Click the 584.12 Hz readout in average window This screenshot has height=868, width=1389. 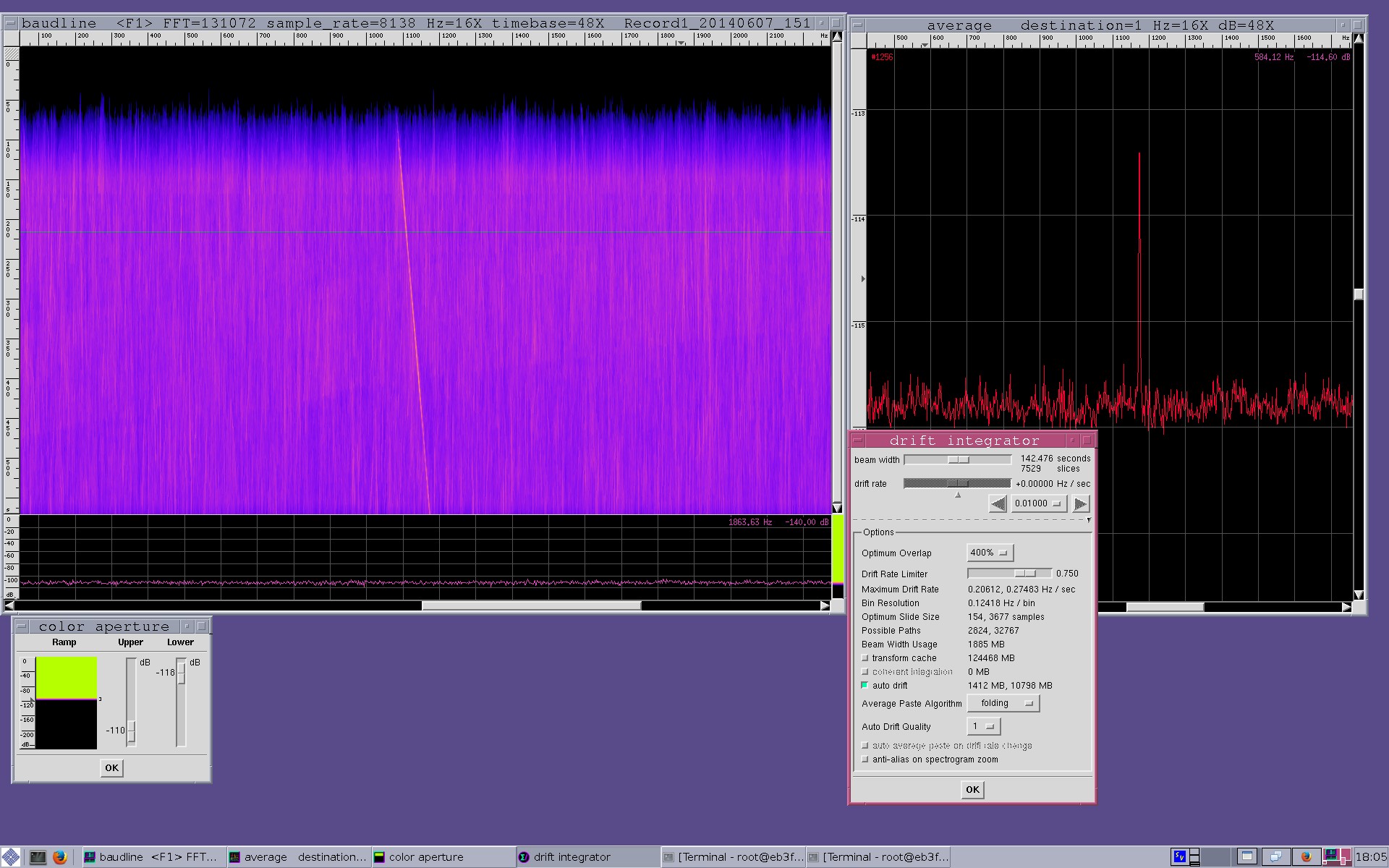point(1274,57)
